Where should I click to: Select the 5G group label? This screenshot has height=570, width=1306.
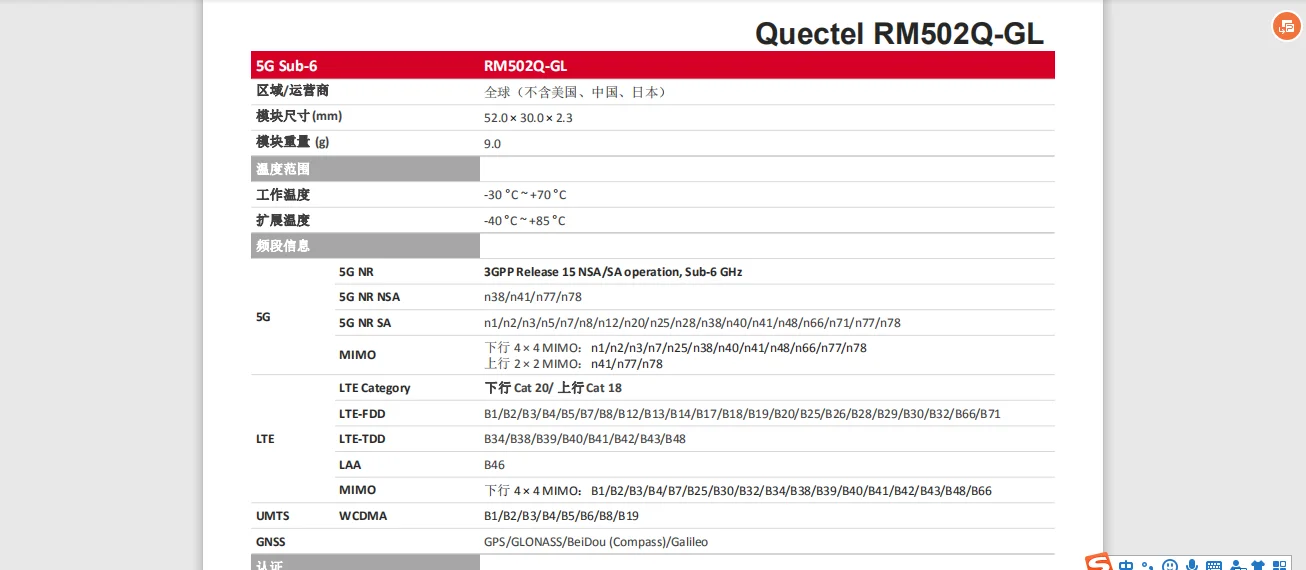(x=264, y=317)
